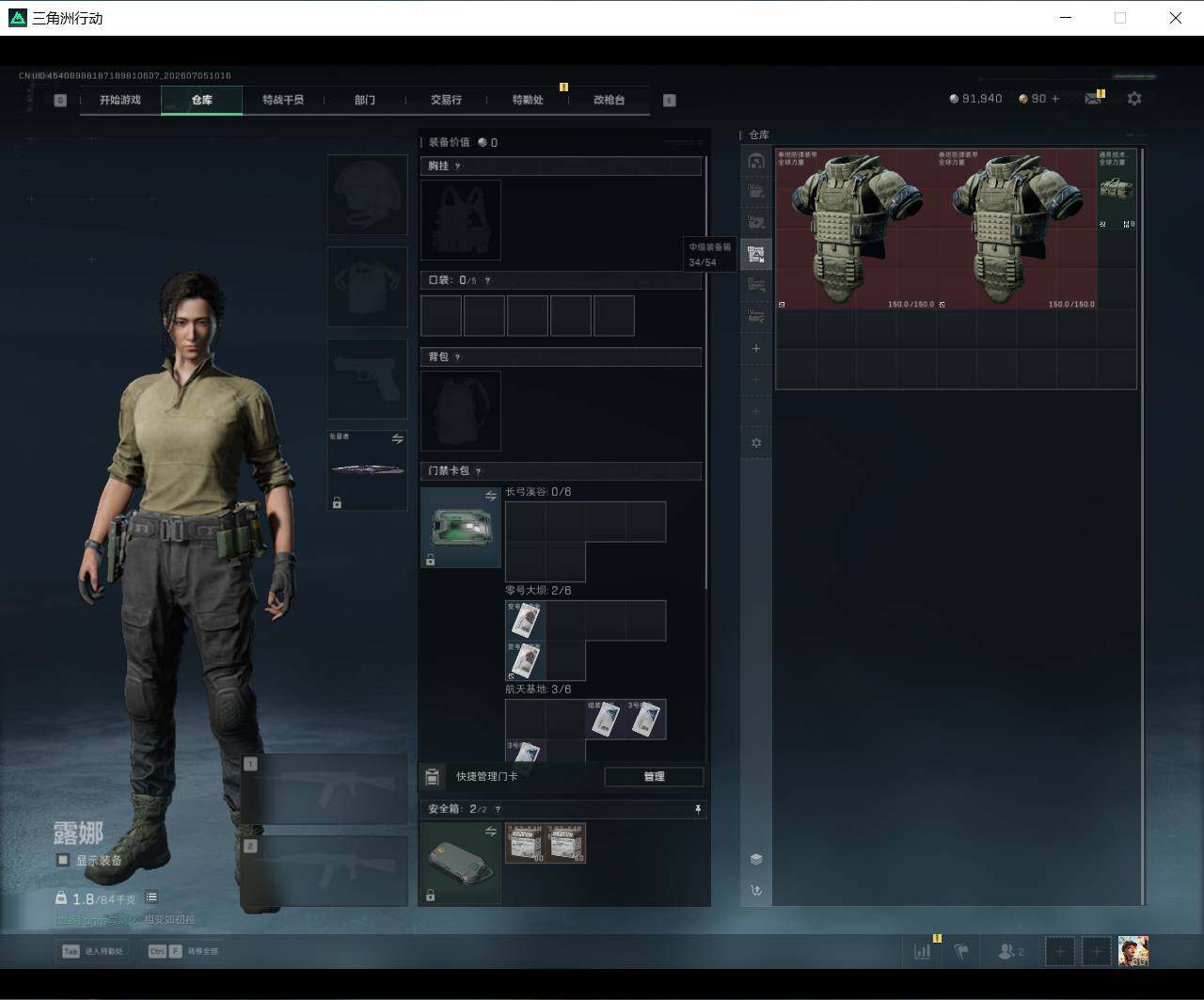Click the plus next to gold currency 90
The width and height of the screenshot is (1204, 1000).
(1055, 99)
